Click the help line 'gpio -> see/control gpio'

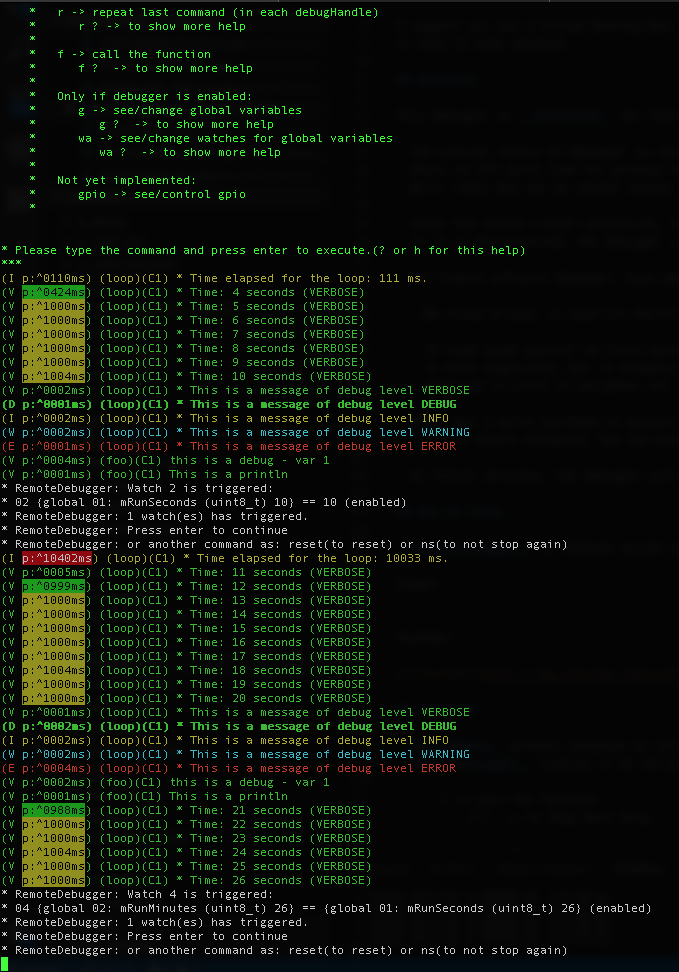pos(162,194)
